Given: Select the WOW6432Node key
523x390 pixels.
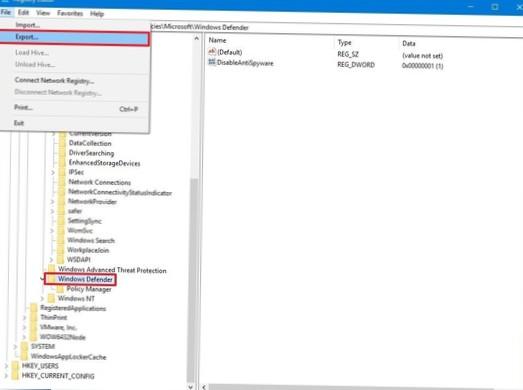Looking at the screenshot, I should 62,337.
